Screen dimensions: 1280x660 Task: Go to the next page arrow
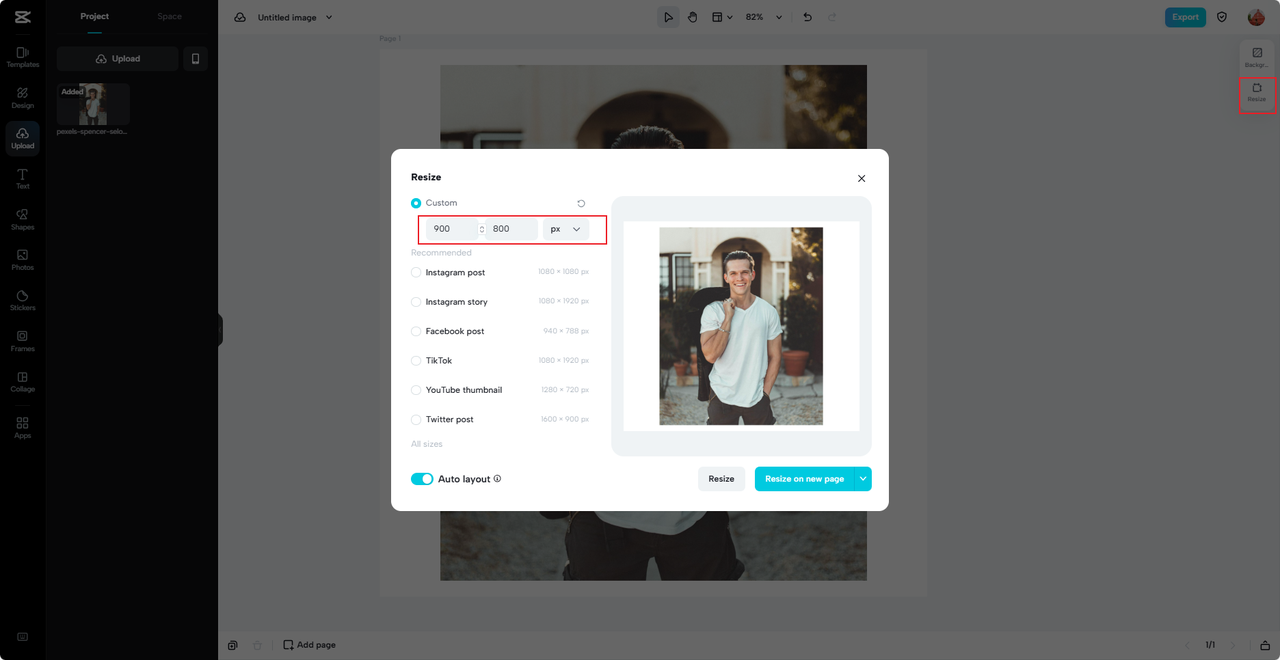click(x=1233, y=645)
